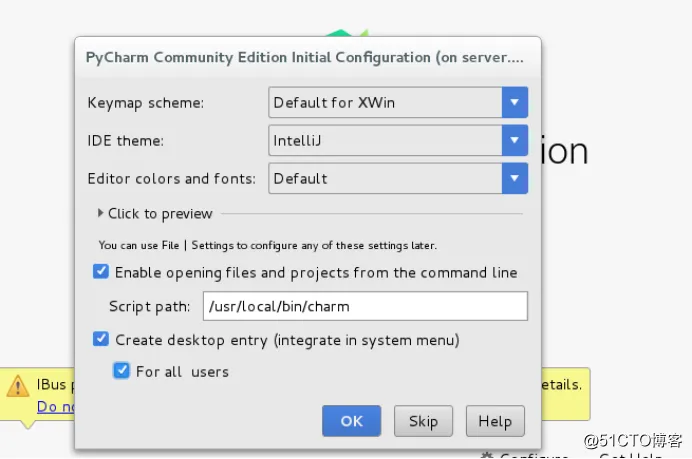Viewport: 692px width, 459px height.
Task: Open Editor colors and fonts dropdown arrow
Action: coord(515,178)
